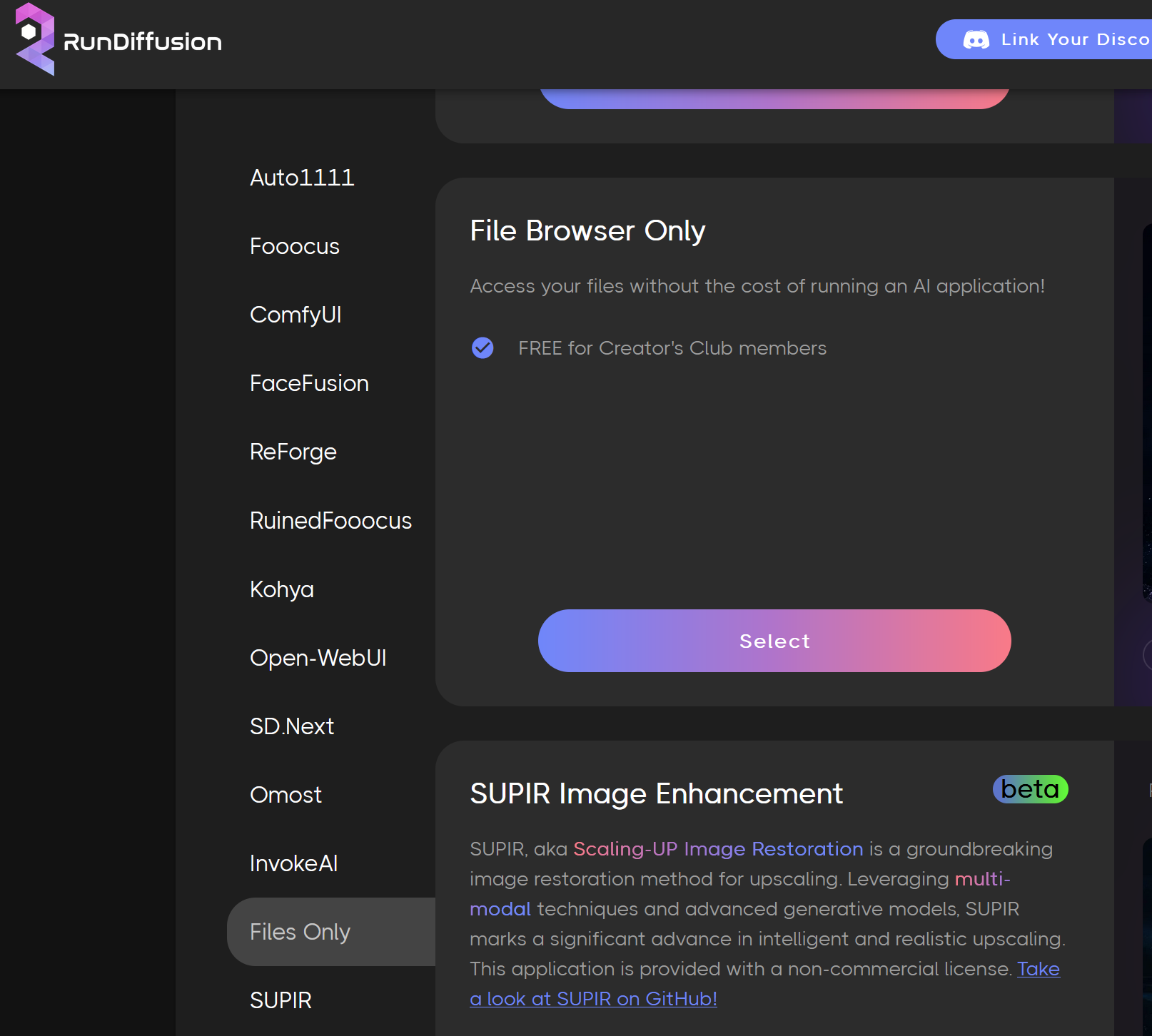Select SD.Next in the sidebar
Viewport: 1152px width, 1036px height.
click(x=292, y=726)
